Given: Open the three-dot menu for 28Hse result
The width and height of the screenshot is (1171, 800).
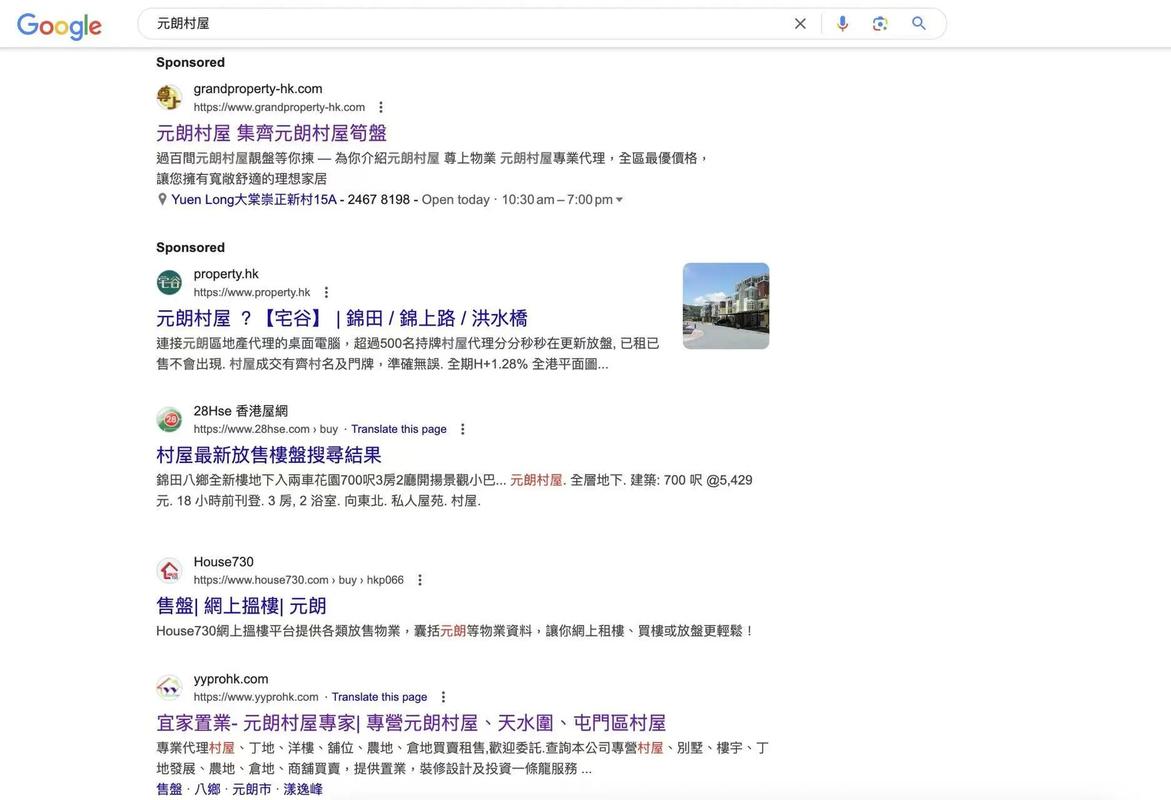Looking at the screenshot, I should (462, 429).
